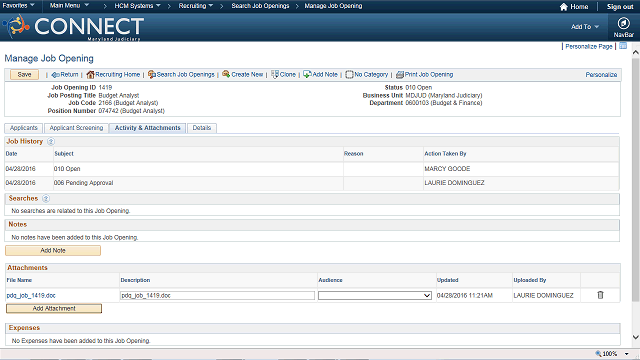Expand the Add To dropdown
The height and width of the screenshot is (360, 640).
point(584,27)
